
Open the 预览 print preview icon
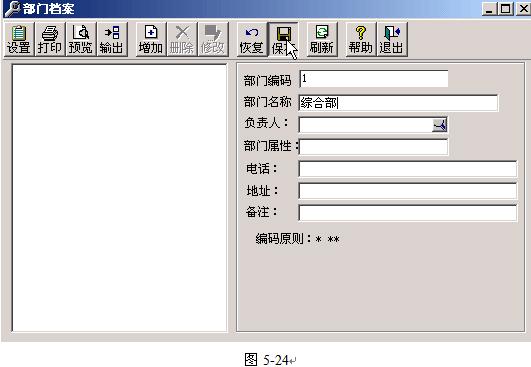pos(81,39)
